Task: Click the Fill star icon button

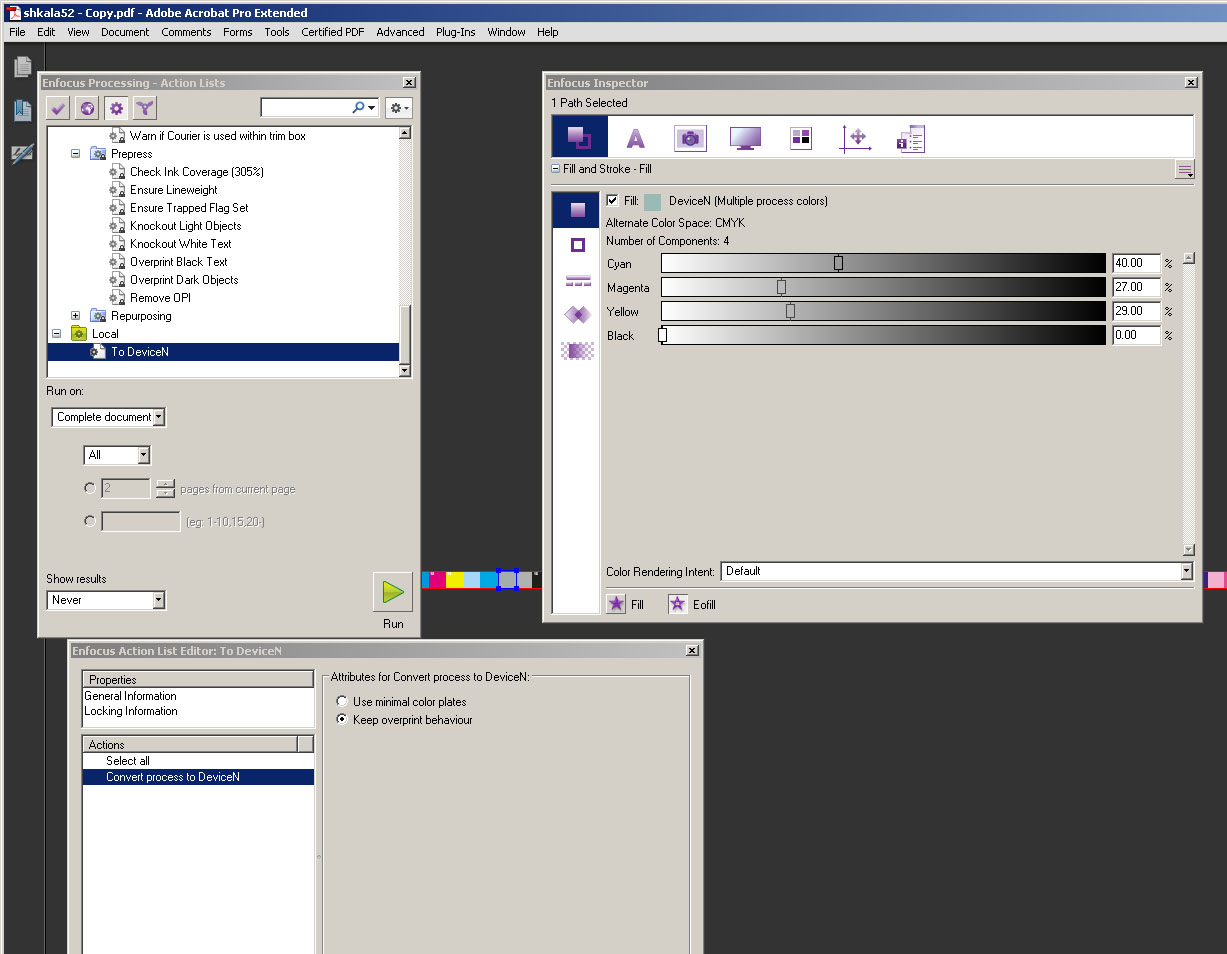Action: click(x=616, y=604)
